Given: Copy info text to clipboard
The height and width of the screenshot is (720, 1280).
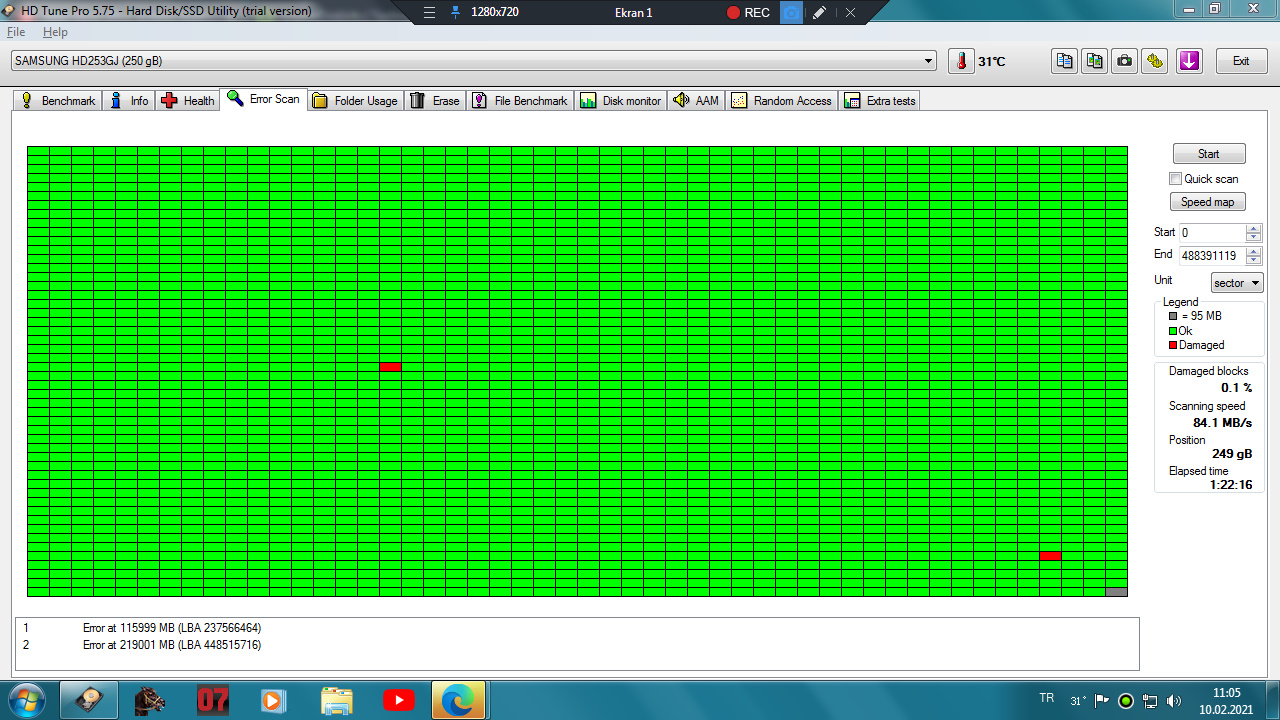Looking at the screenshot, I should pyautogui.click(x=1064, y=61).
